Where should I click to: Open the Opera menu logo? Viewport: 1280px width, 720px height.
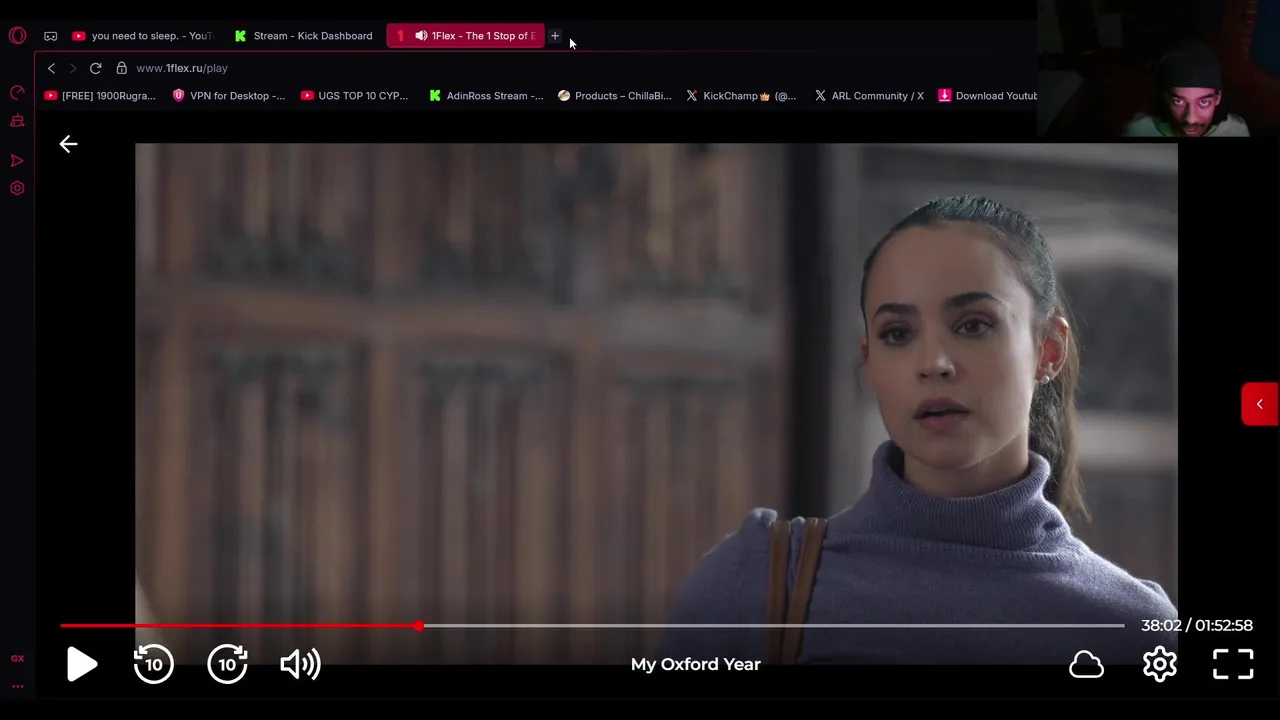(x=17, y=36)
